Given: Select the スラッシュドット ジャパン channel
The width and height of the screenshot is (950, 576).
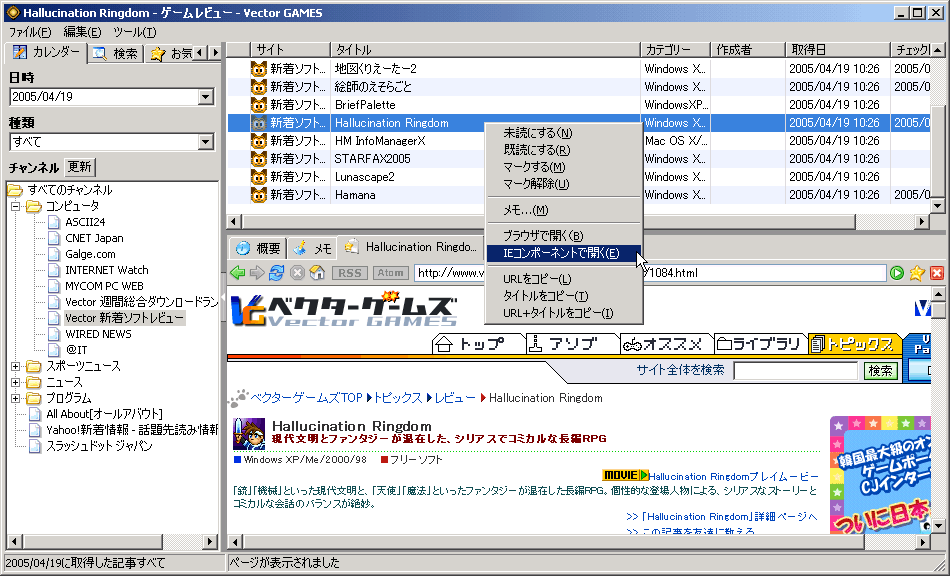Looking at the screenshot, I should [x=99, y=446].
